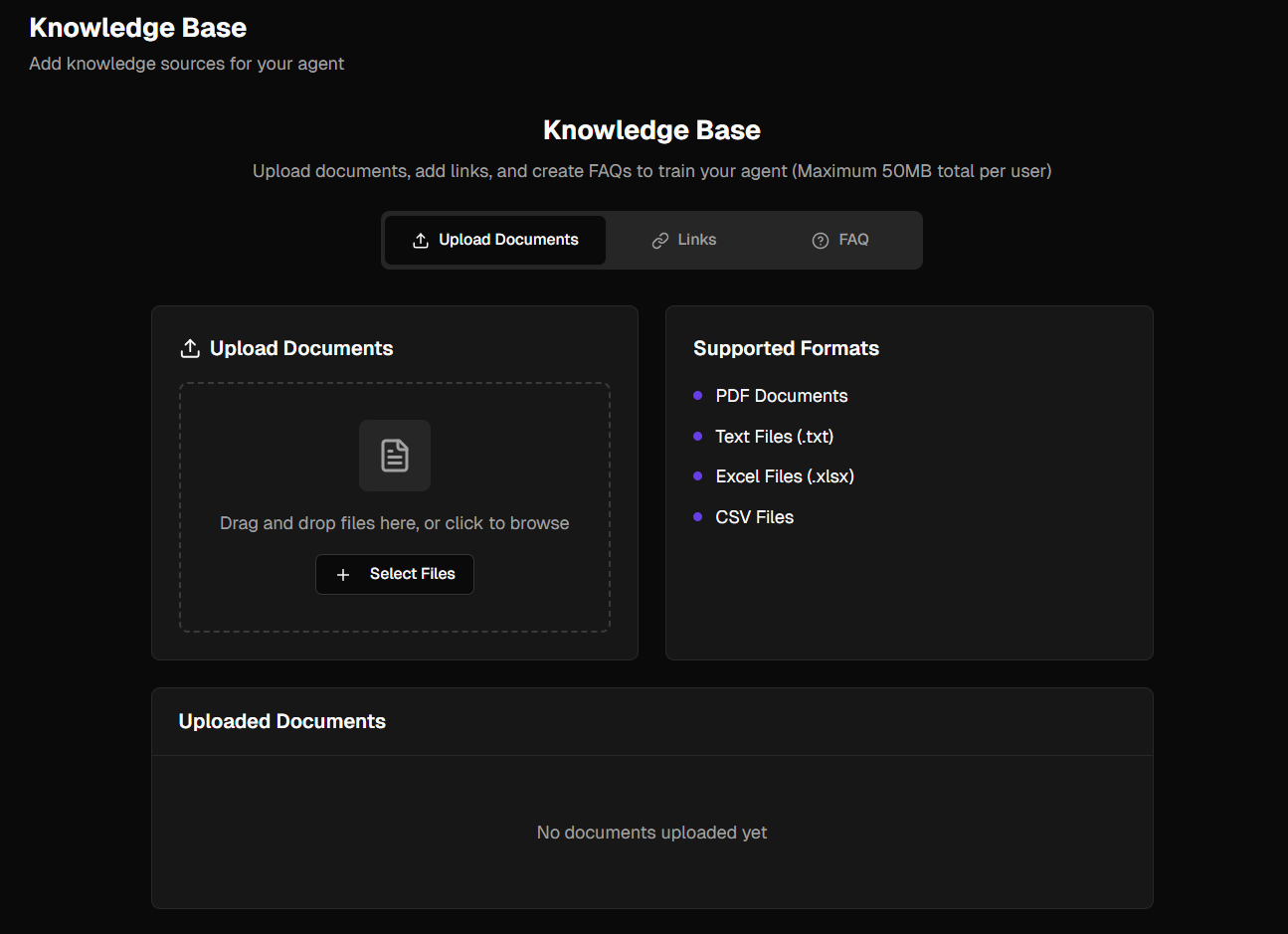Screen dimensions: 1288x934
Task: Click the purple bullet beside PDF Documents
Action: (696, 396)
